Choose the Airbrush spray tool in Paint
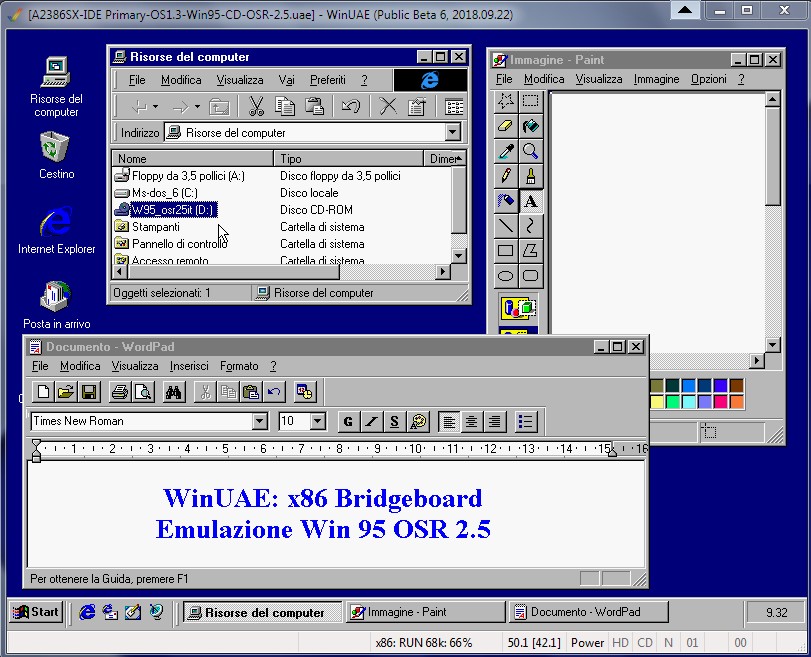This screenshot has width=811, height=657. [x=506, y=201]
